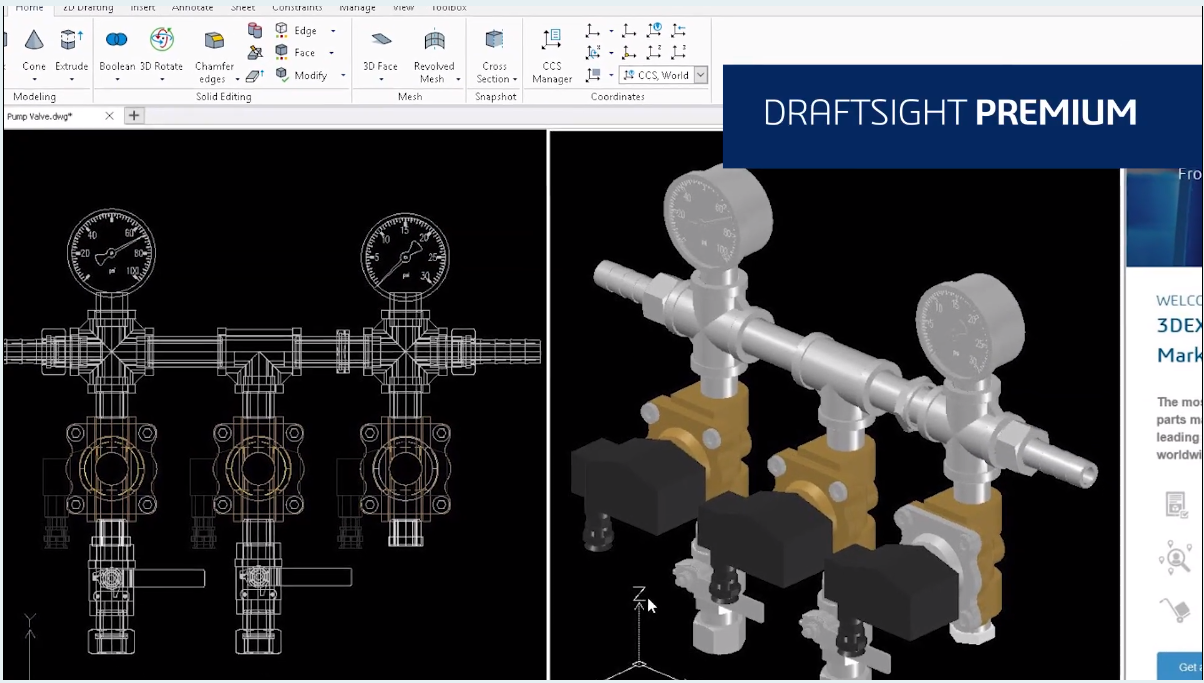Open the Cross Section snapshot tool

(x=494, y=57)
